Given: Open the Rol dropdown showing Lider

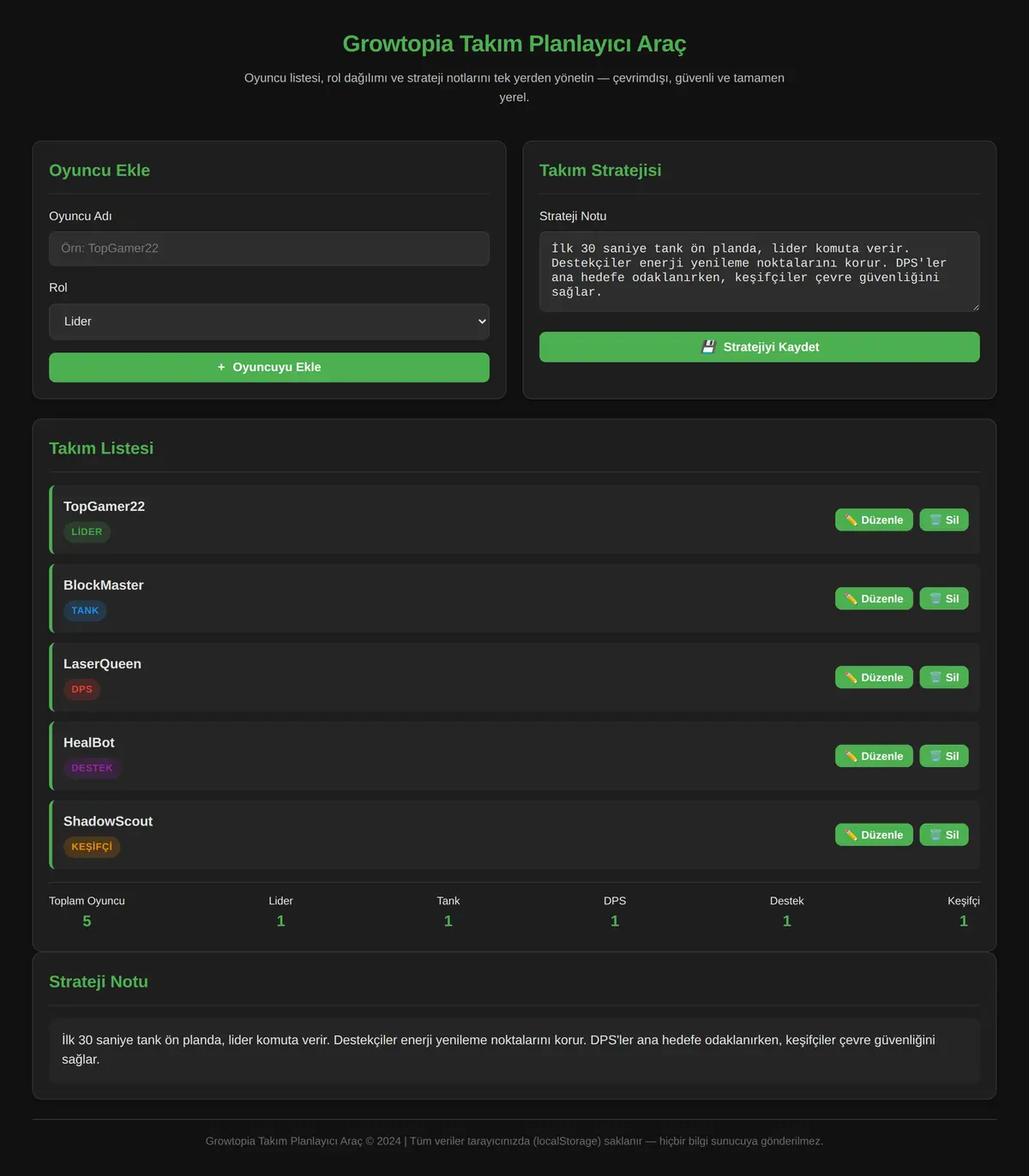Looking at the screenshot, I should (269, 321).
